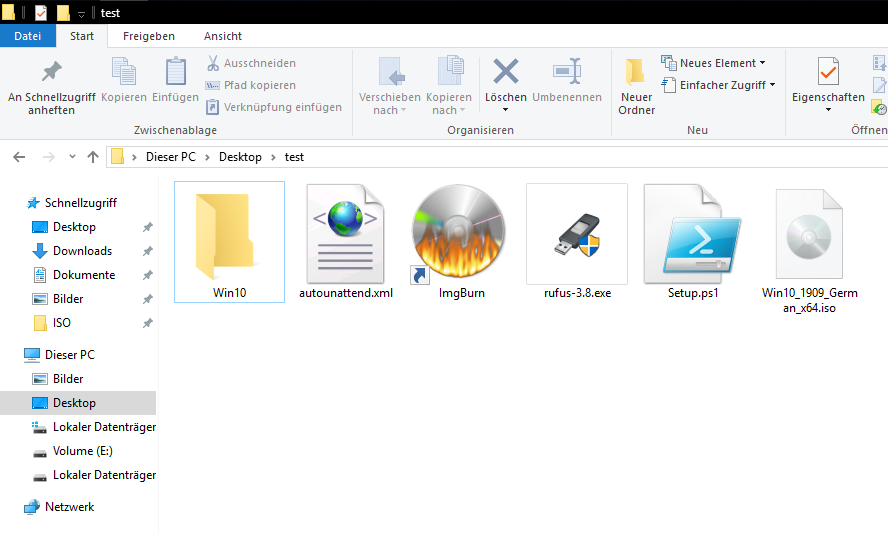Click test in address breadcrumb
Screen dimensions: 888x534
(294, 157)
